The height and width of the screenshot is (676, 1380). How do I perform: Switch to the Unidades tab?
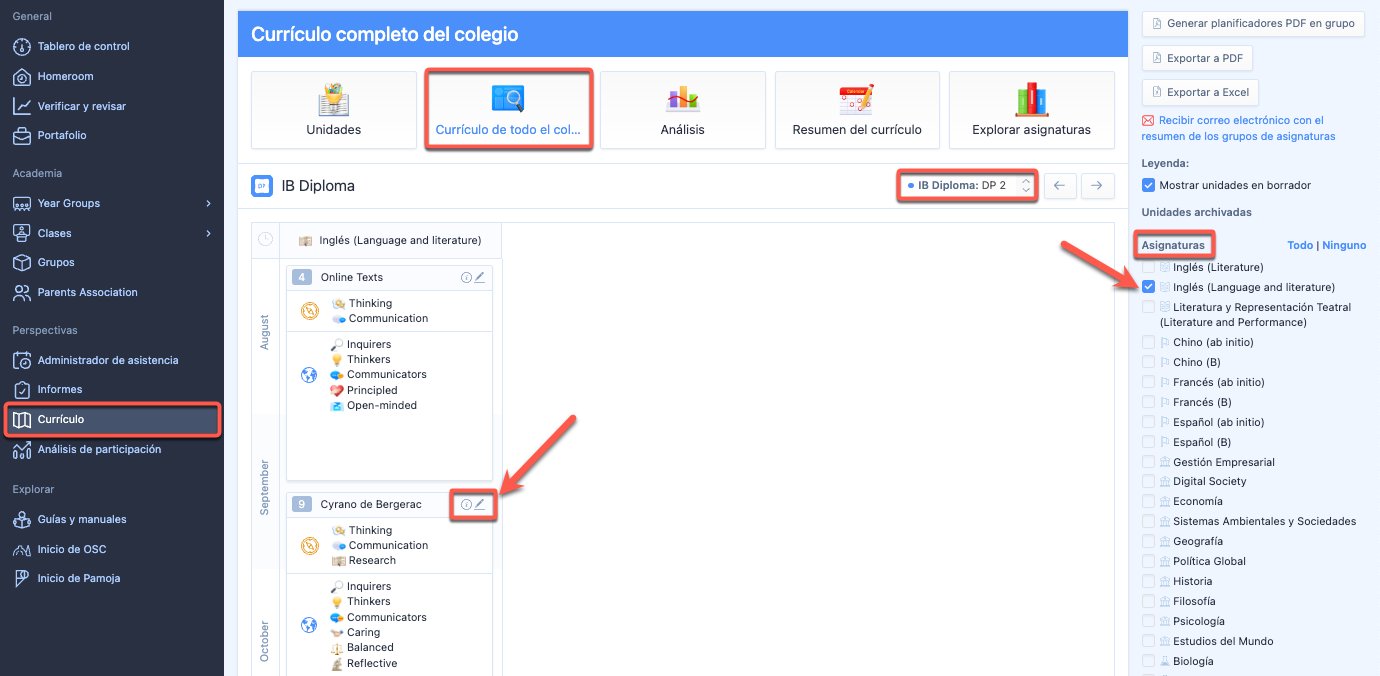click(x=333, y=110)
